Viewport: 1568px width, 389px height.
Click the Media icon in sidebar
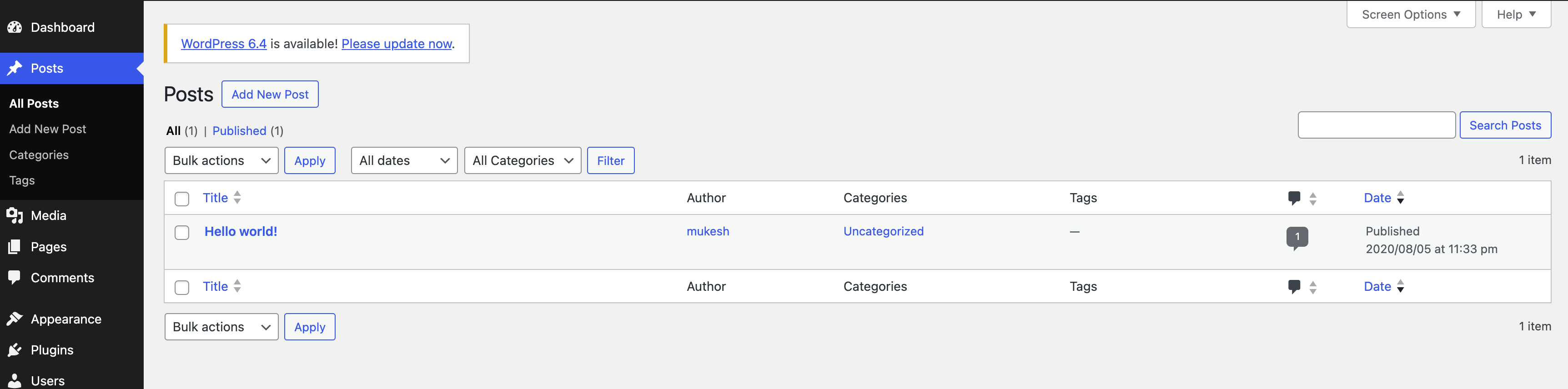coord(15,216)
